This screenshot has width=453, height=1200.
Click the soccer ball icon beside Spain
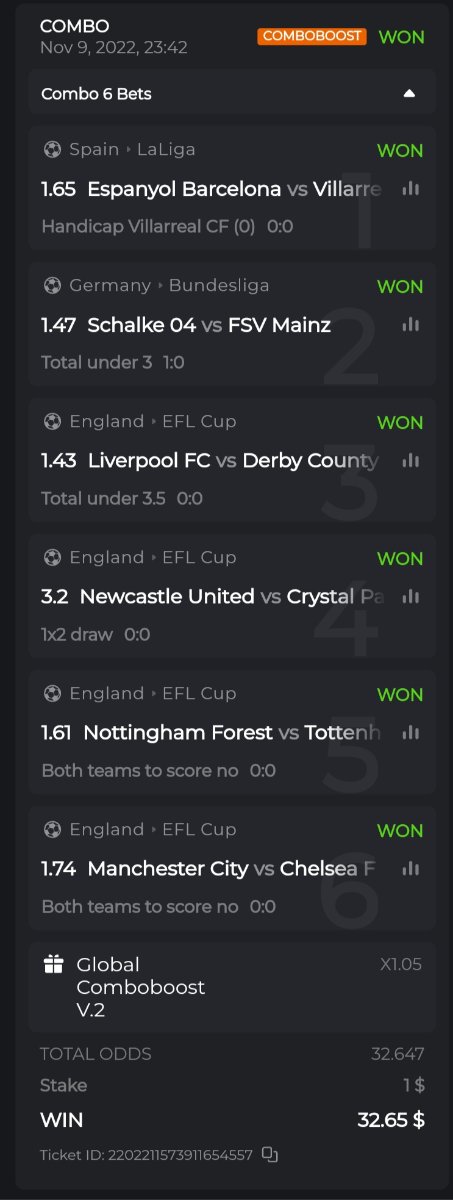click(x=52, y=150)
